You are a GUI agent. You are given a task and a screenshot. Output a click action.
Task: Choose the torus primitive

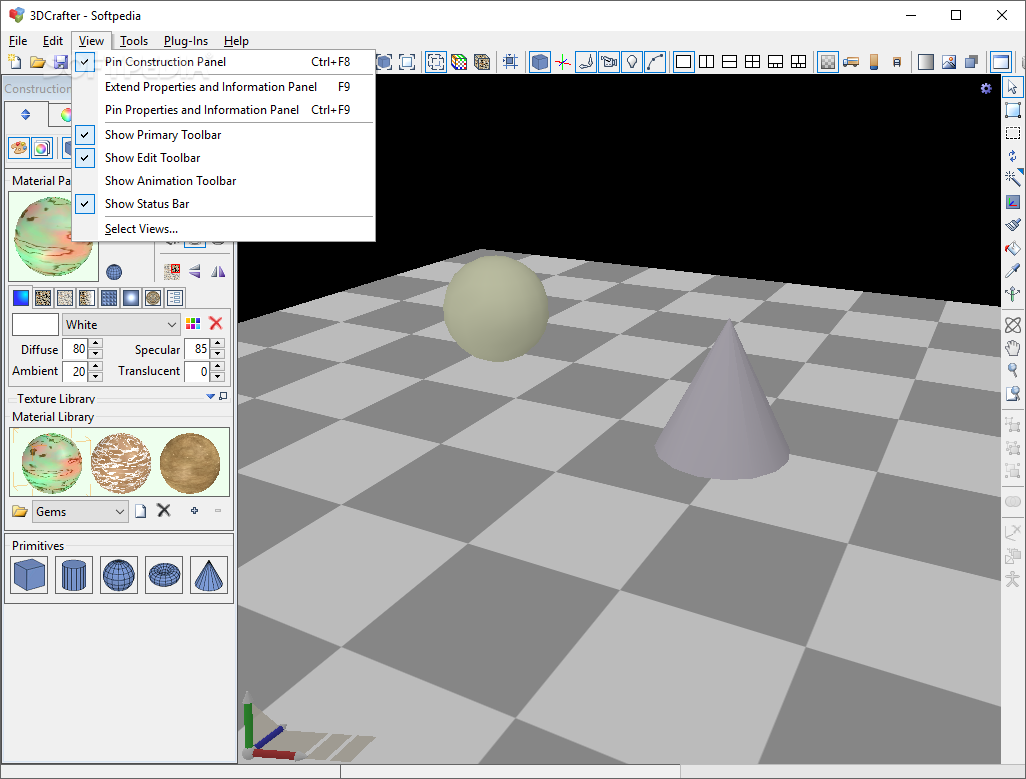click(164, 575)
